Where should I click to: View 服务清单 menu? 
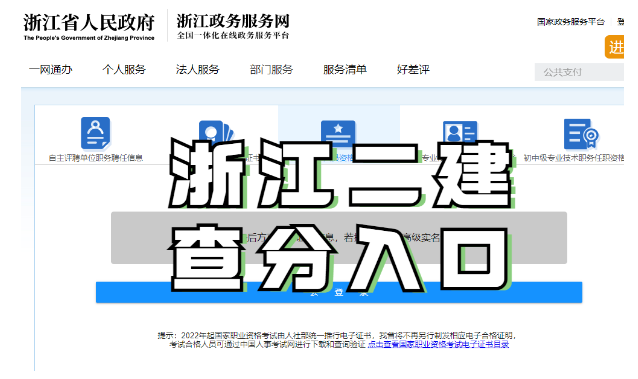coord(345,70)
